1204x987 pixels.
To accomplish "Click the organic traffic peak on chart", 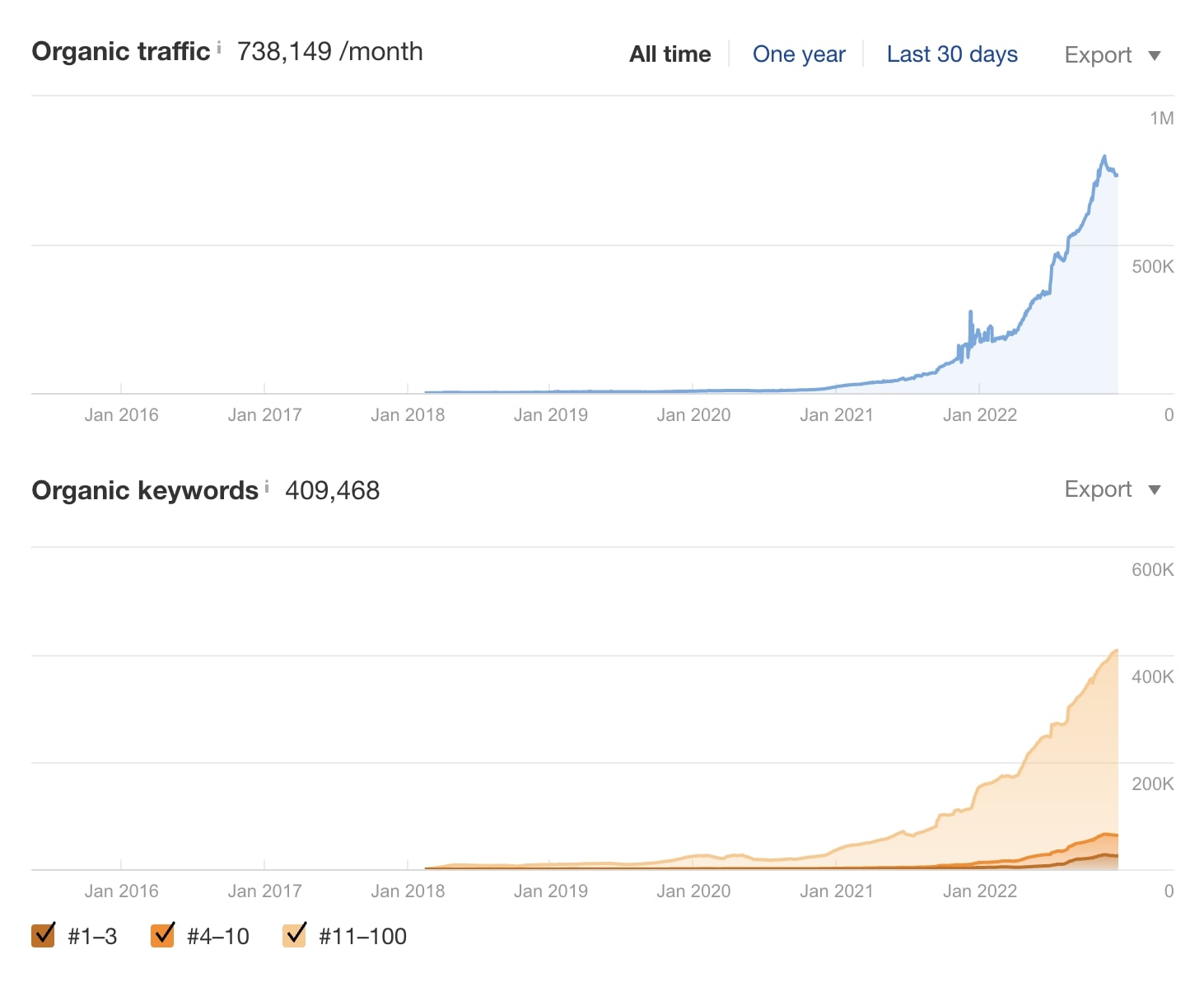I will [1104, 157].
